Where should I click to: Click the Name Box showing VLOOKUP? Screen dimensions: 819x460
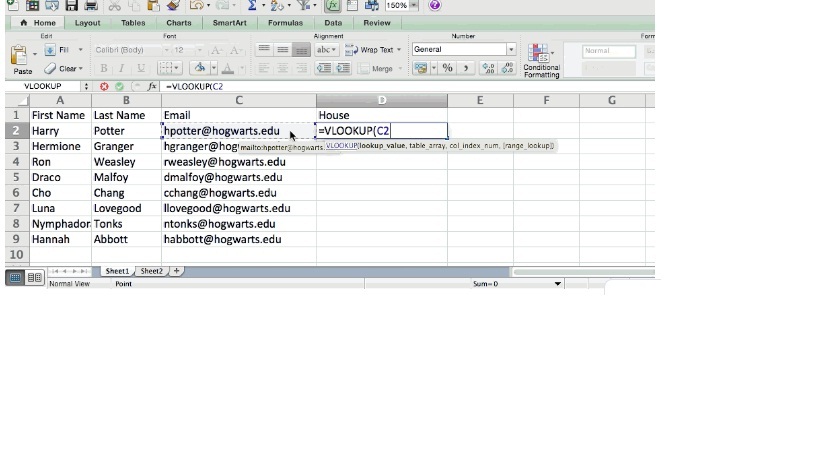pos(43,87)
